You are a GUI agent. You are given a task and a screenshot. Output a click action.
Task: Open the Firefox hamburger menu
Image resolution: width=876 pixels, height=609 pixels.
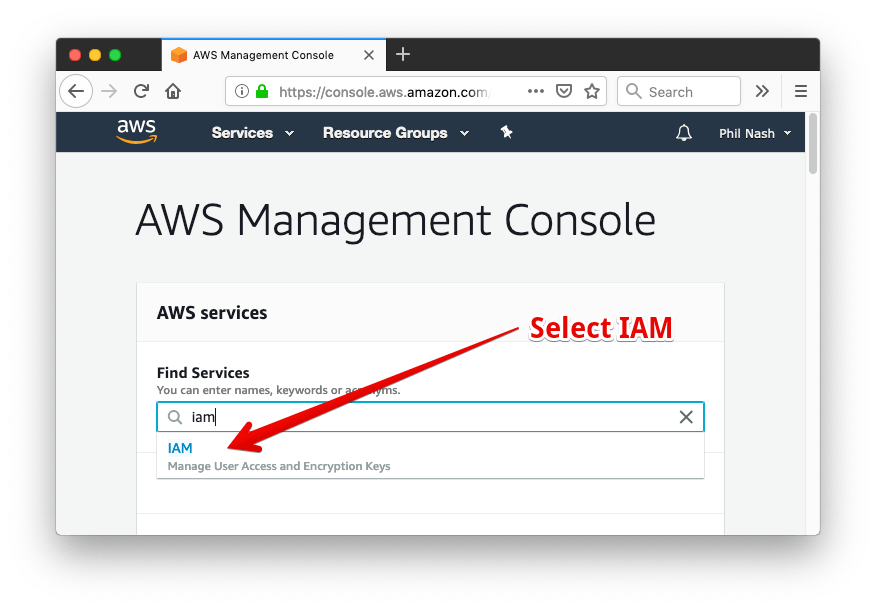tap(801, 91)
